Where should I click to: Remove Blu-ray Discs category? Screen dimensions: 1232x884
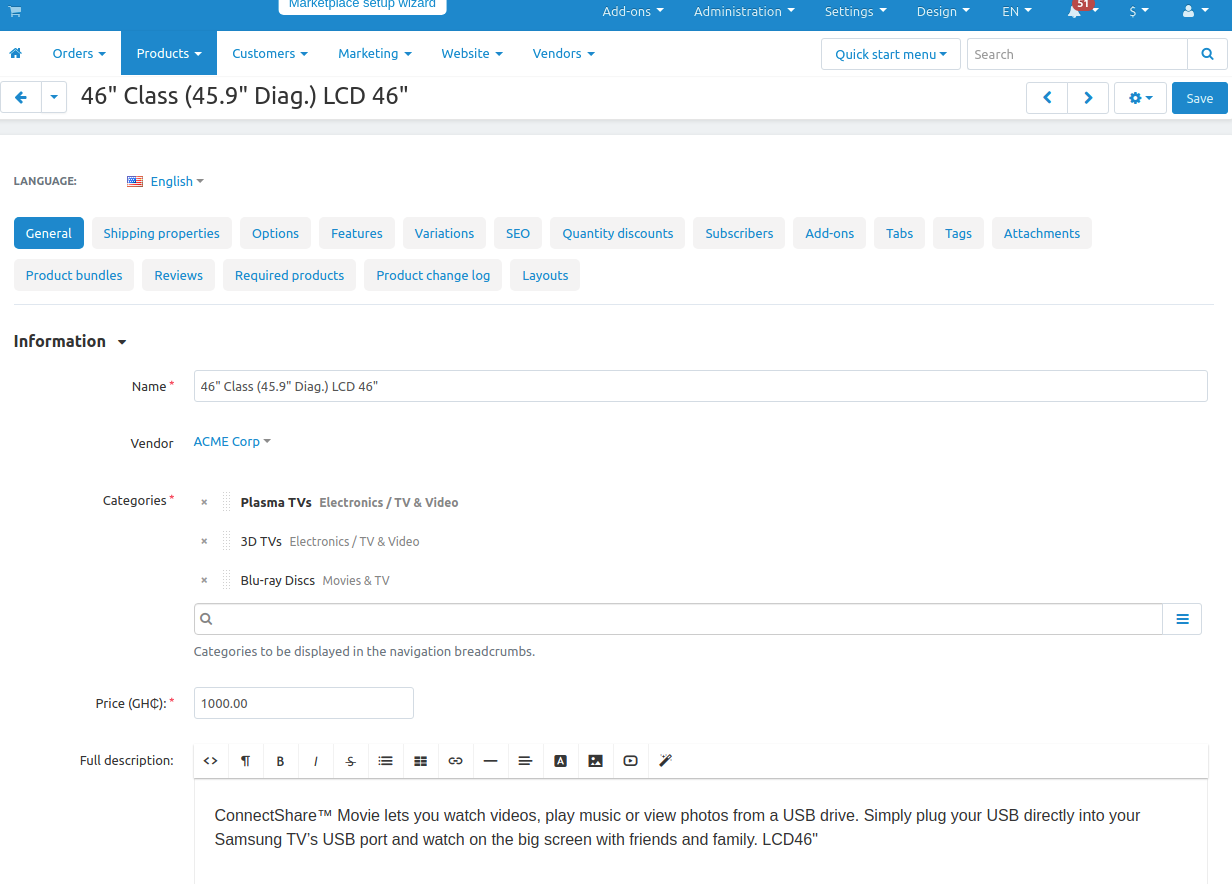click(204, 580)
